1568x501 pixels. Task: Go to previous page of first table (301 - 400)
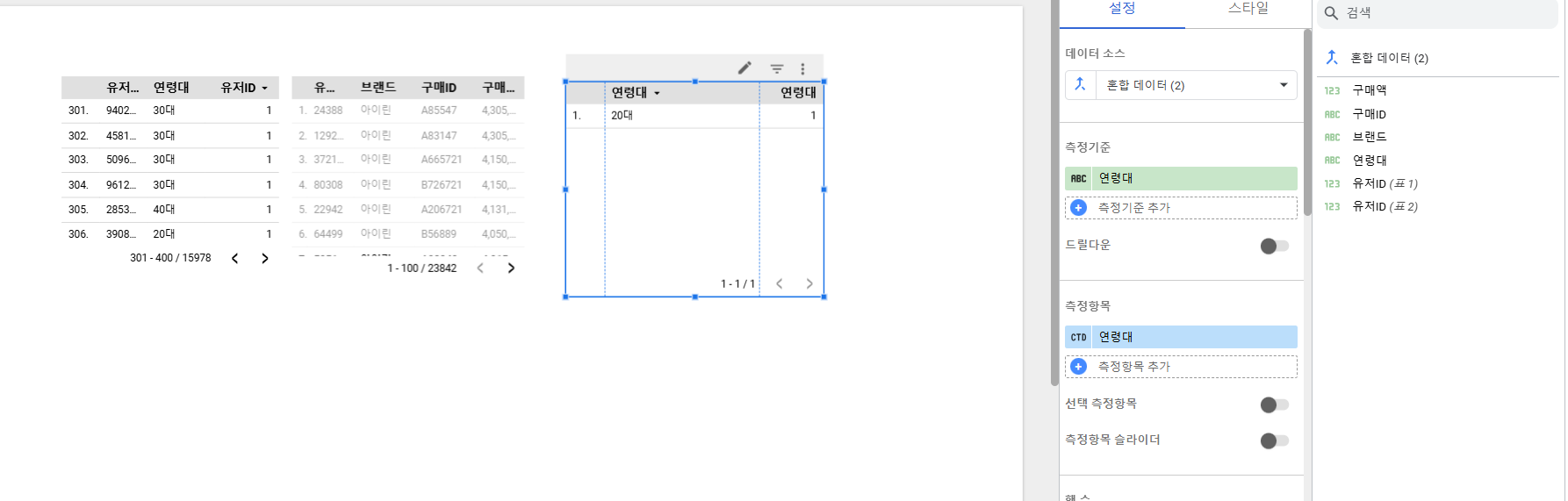point(234,258)
